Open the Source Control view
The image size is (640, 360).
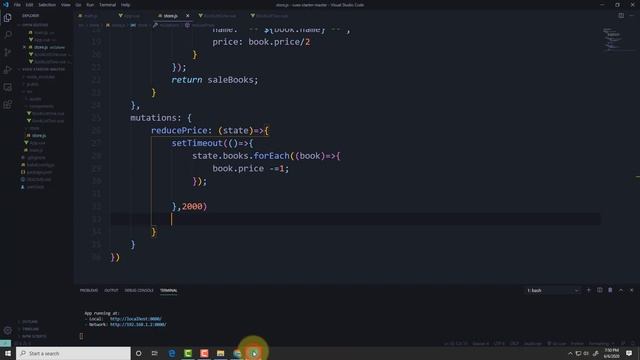tap(7, 52)
